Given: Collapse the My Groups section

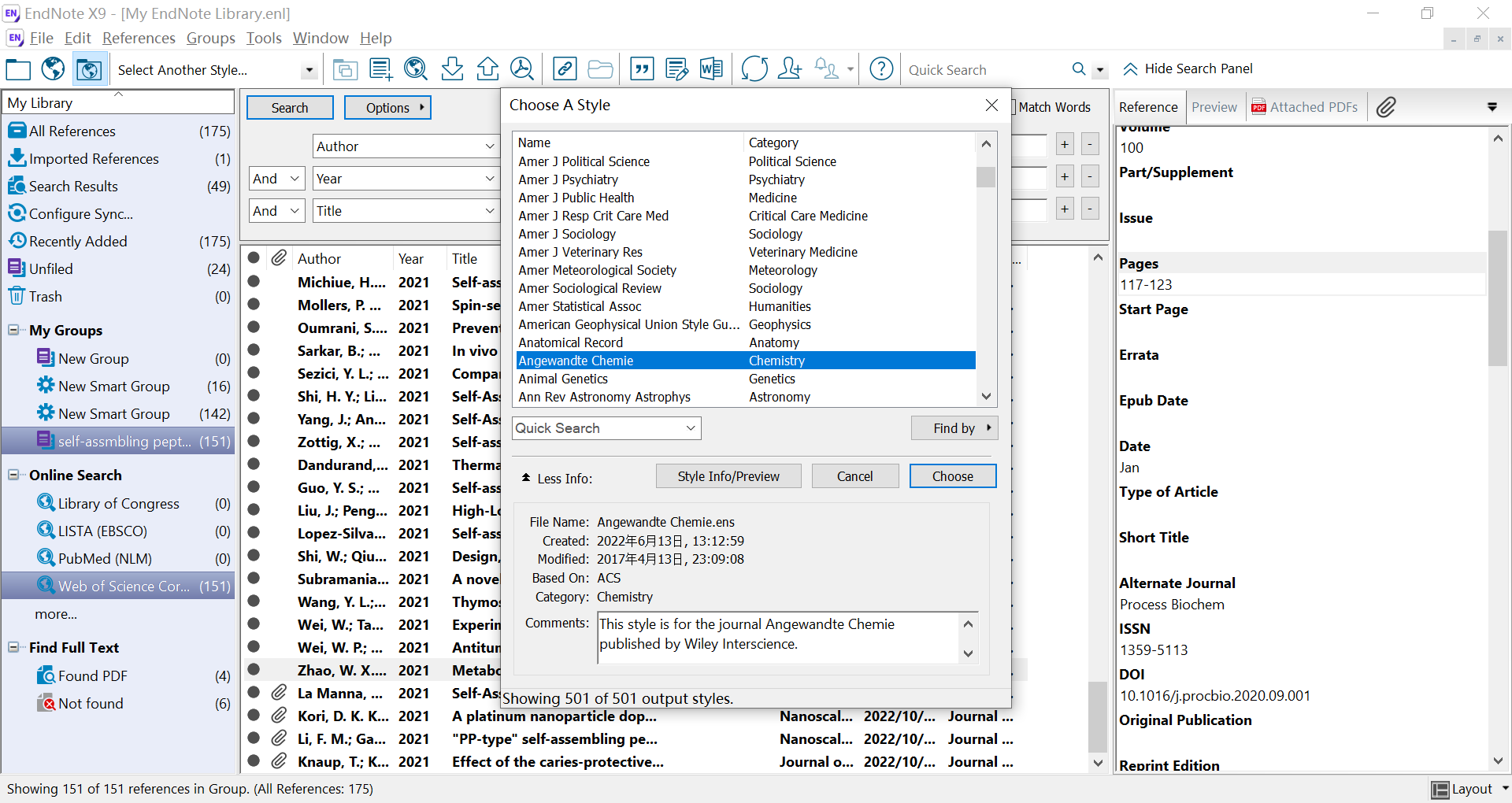Looking at the screenshot, I should pos(14,330).
